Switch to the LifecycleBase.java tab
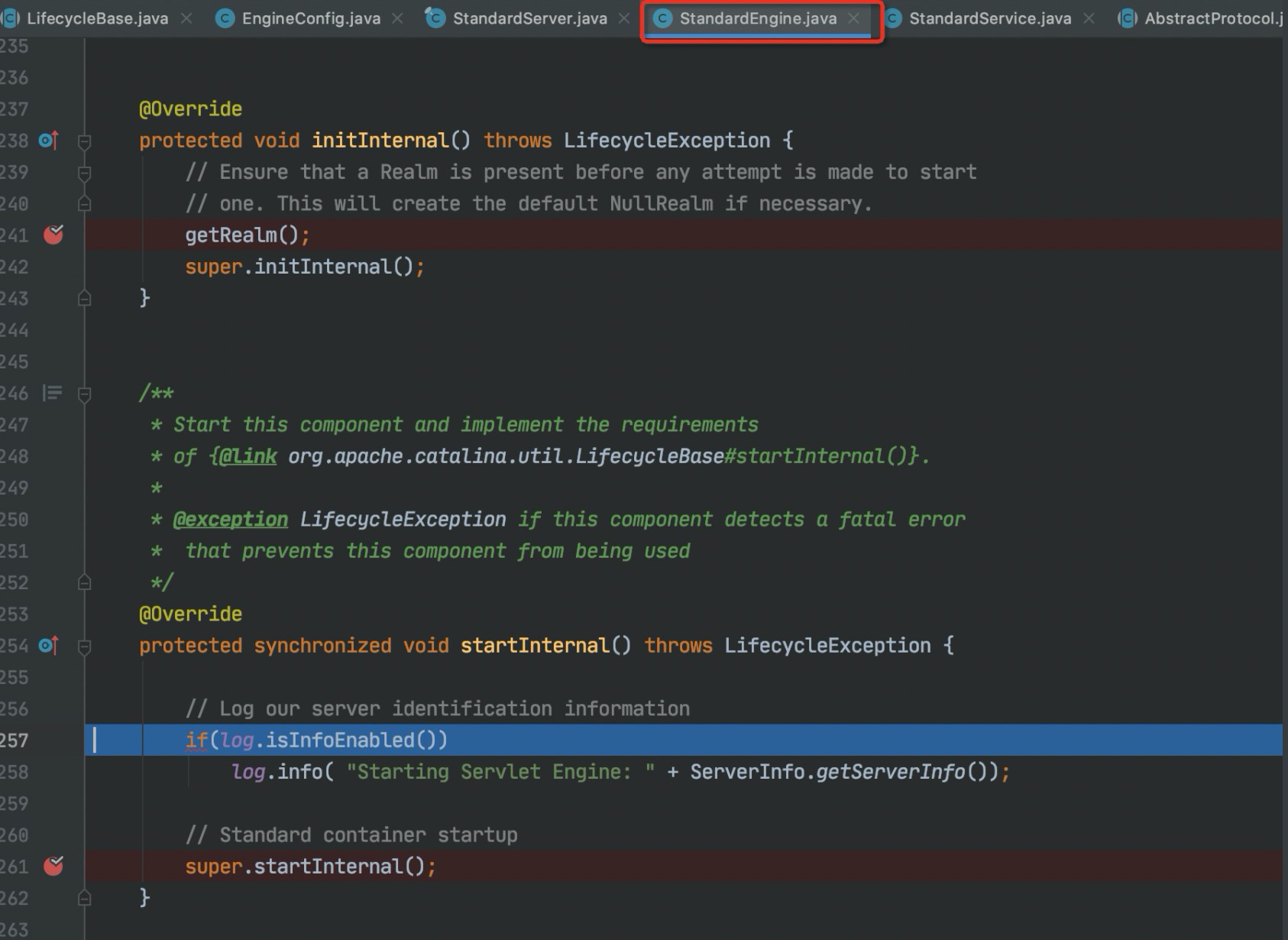Viewport: 1288px width, 940px height. pos(97,18)
